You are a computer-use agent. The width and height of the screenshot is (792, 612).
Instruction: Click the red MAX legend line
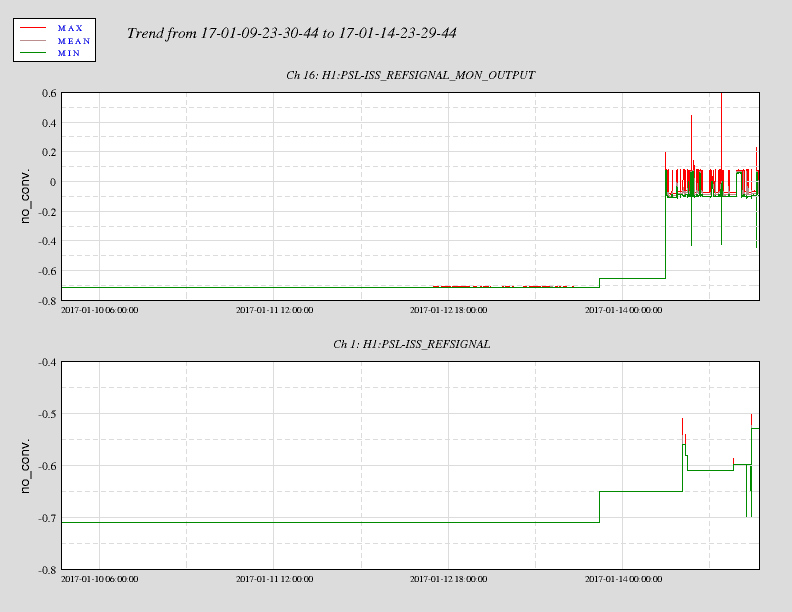[x=33, y=28]
